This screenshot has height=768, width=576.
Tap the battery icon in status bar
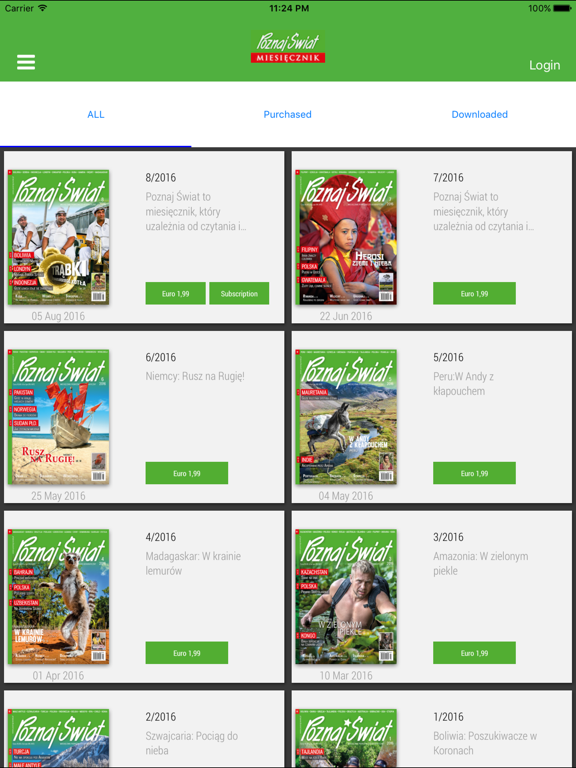562,8
